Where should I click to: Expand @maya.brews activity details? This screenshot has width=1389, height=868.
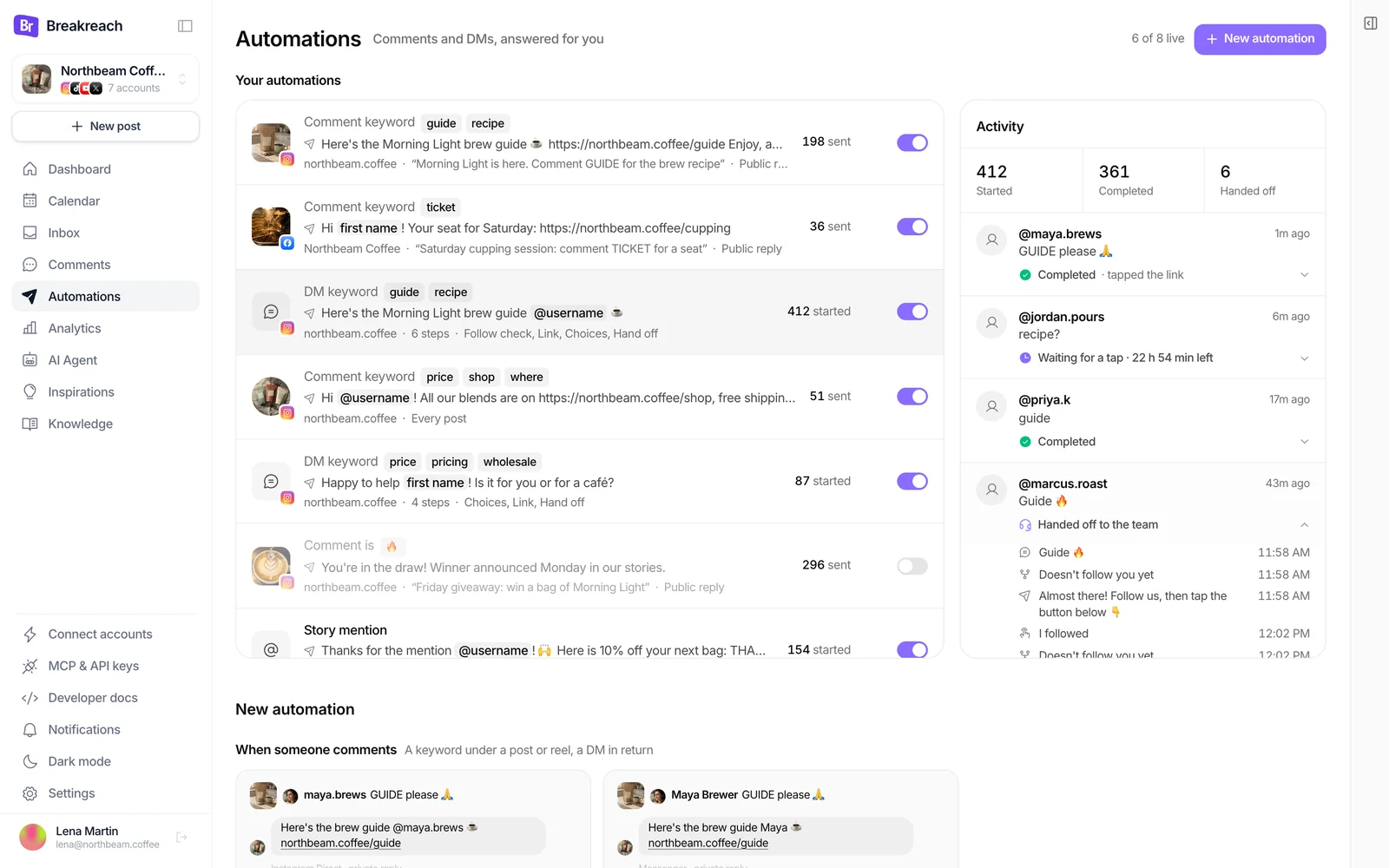(x=1304, y=275)
